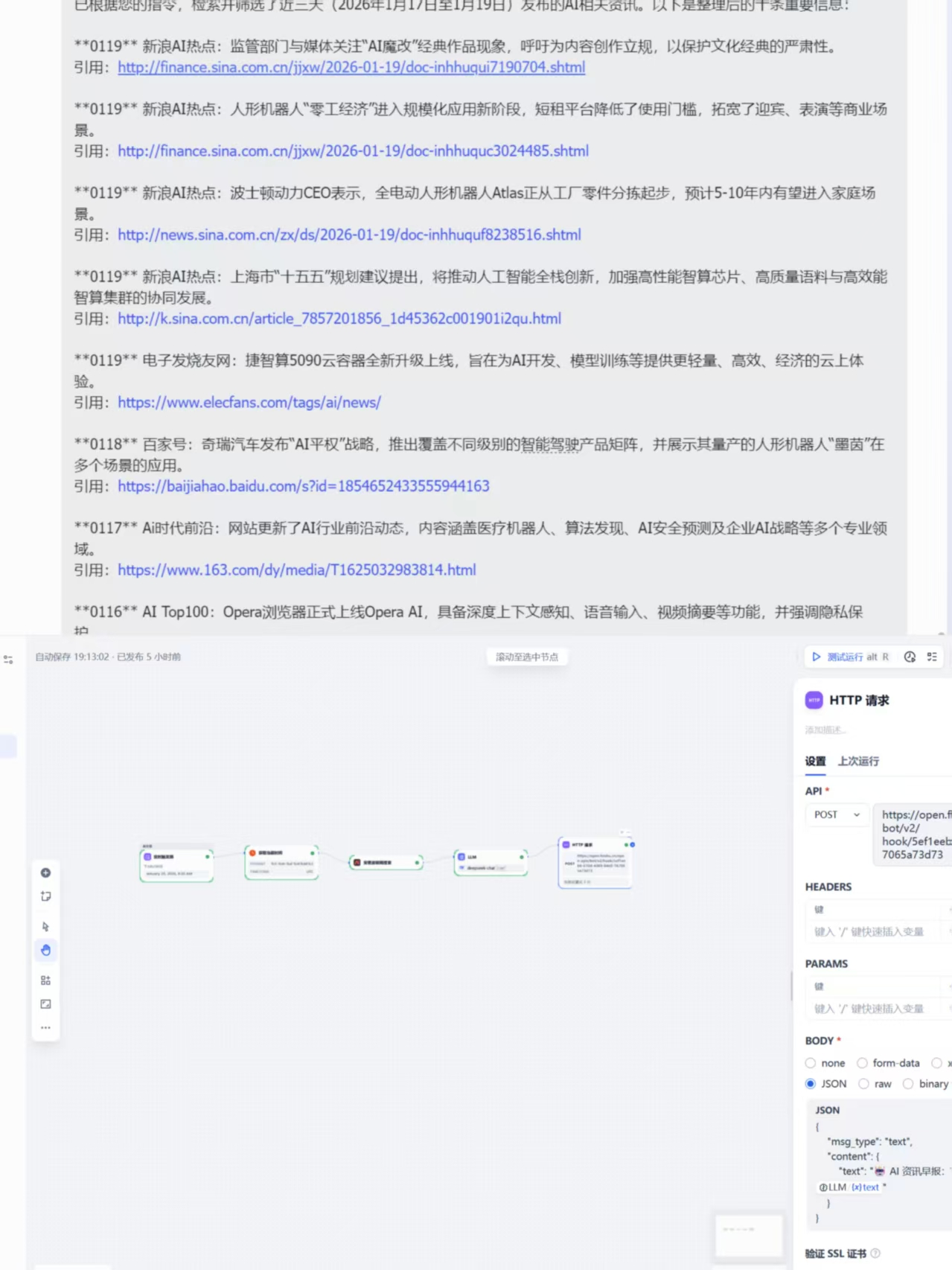Select the hand pan mode icon

click(45, 950)
